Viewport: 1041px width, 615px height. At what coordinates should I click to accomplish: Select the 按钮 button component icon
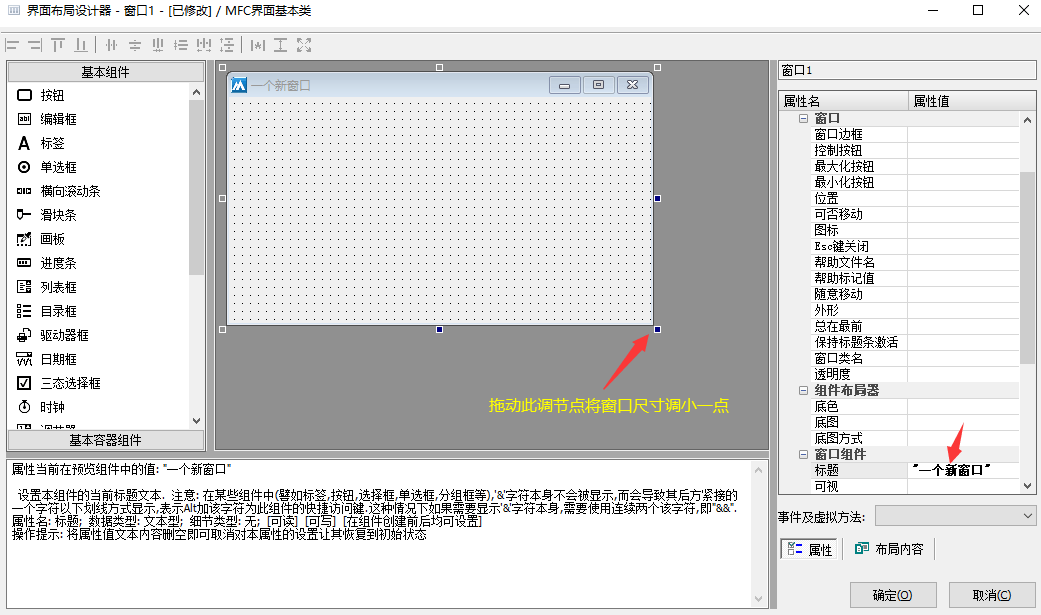tap(25, 95)
